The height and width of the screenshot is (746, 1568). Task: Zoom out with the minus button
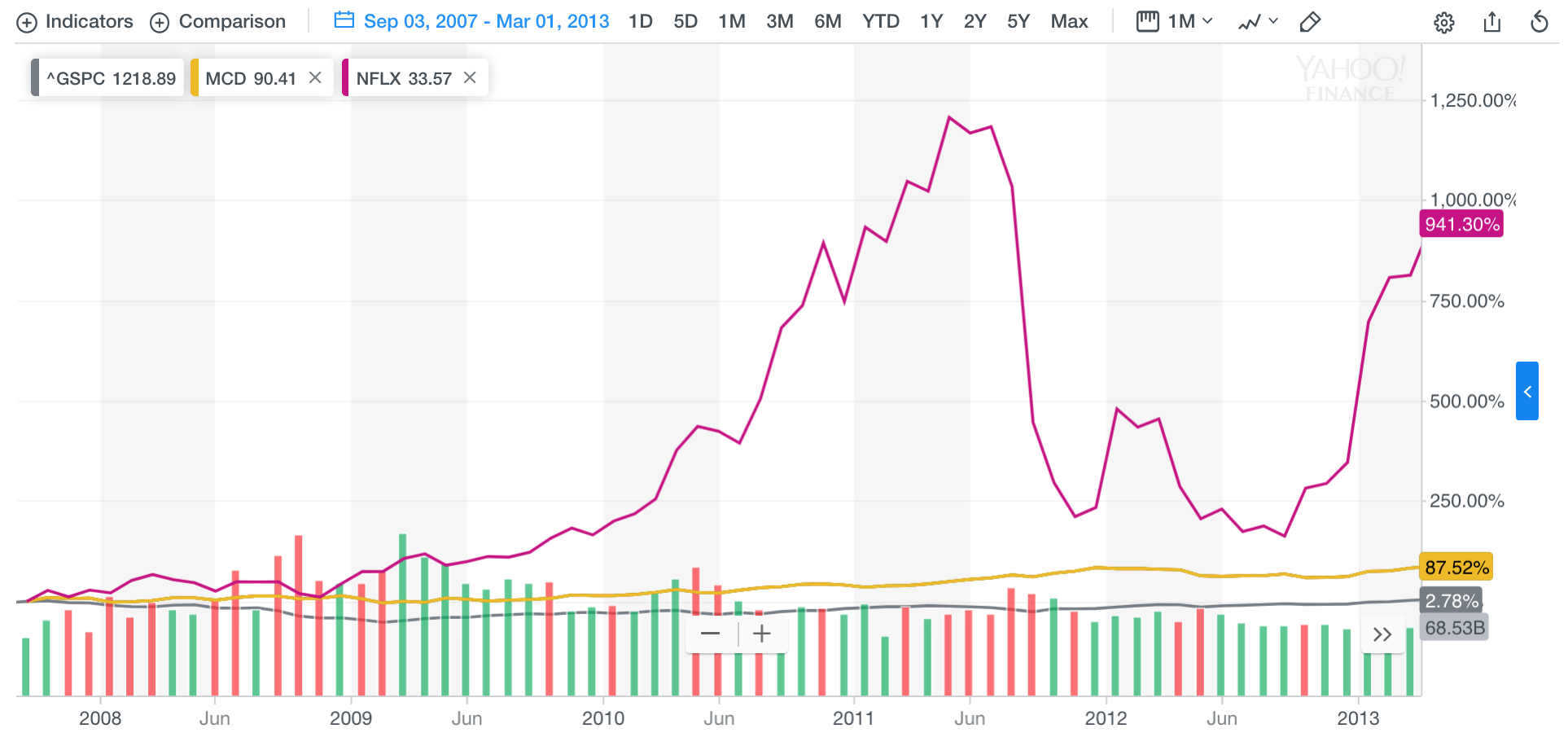click(710, 634)
